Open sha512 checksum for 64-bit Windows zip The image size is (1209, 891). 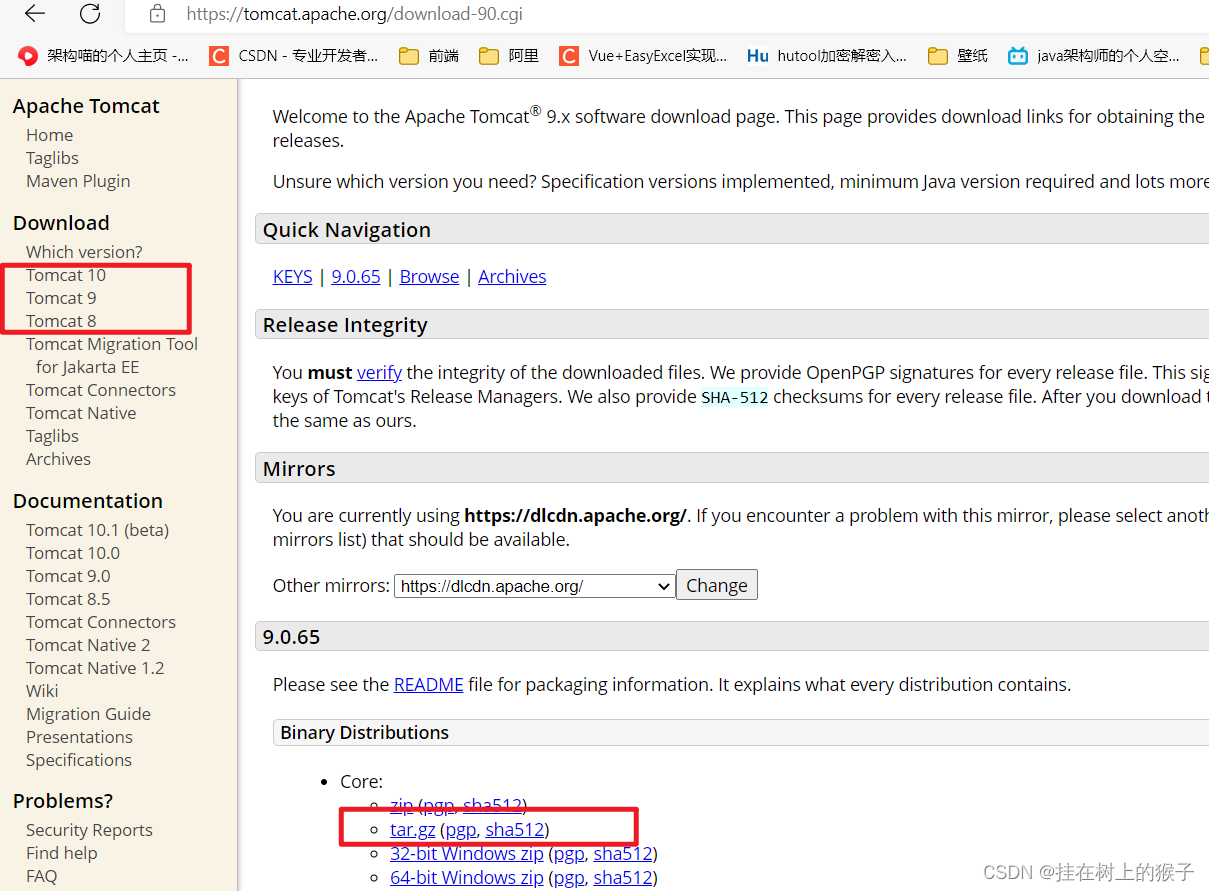coord(622,878)
